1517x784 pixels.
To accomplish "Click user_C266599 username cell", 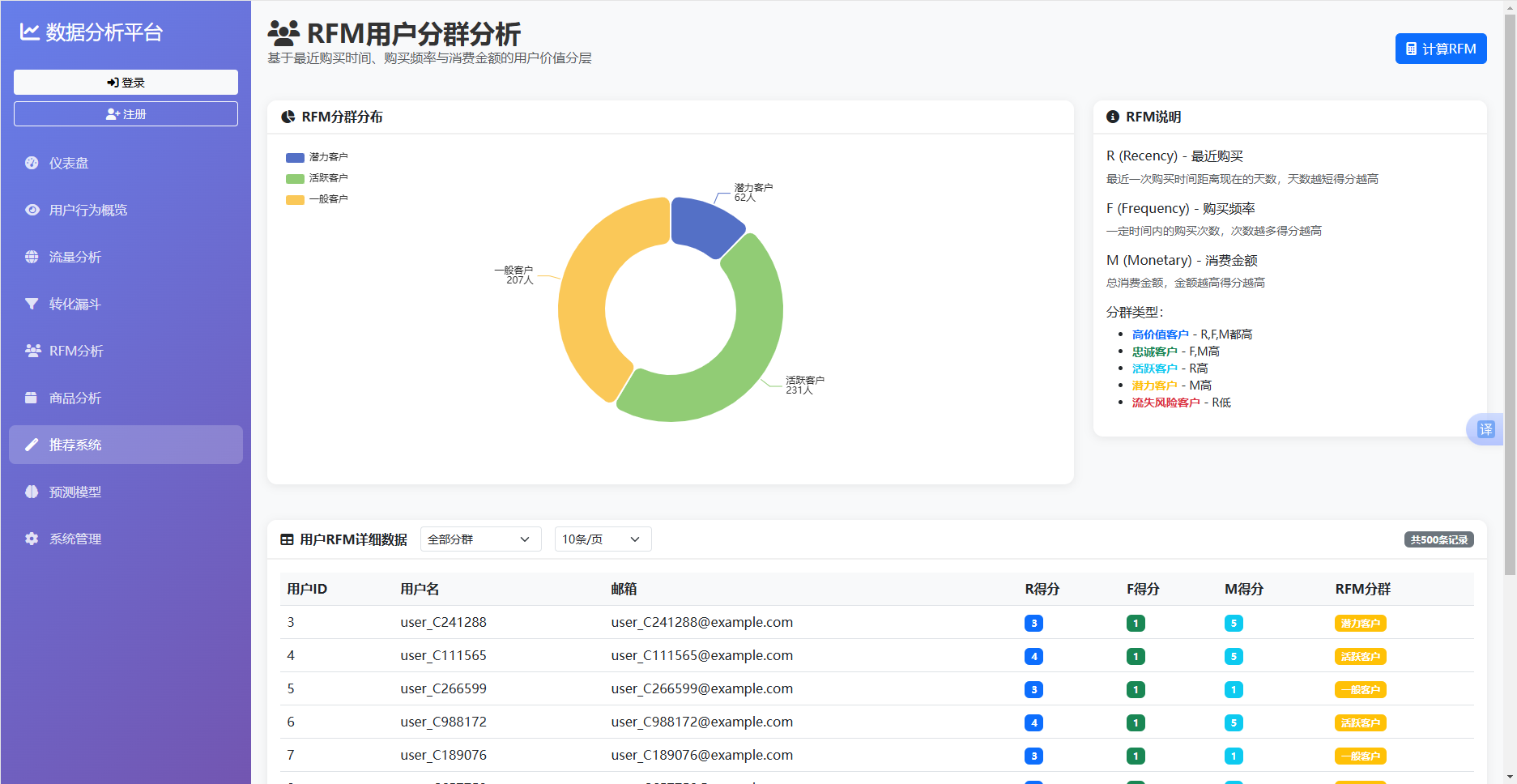I will (x=443, y=688).
